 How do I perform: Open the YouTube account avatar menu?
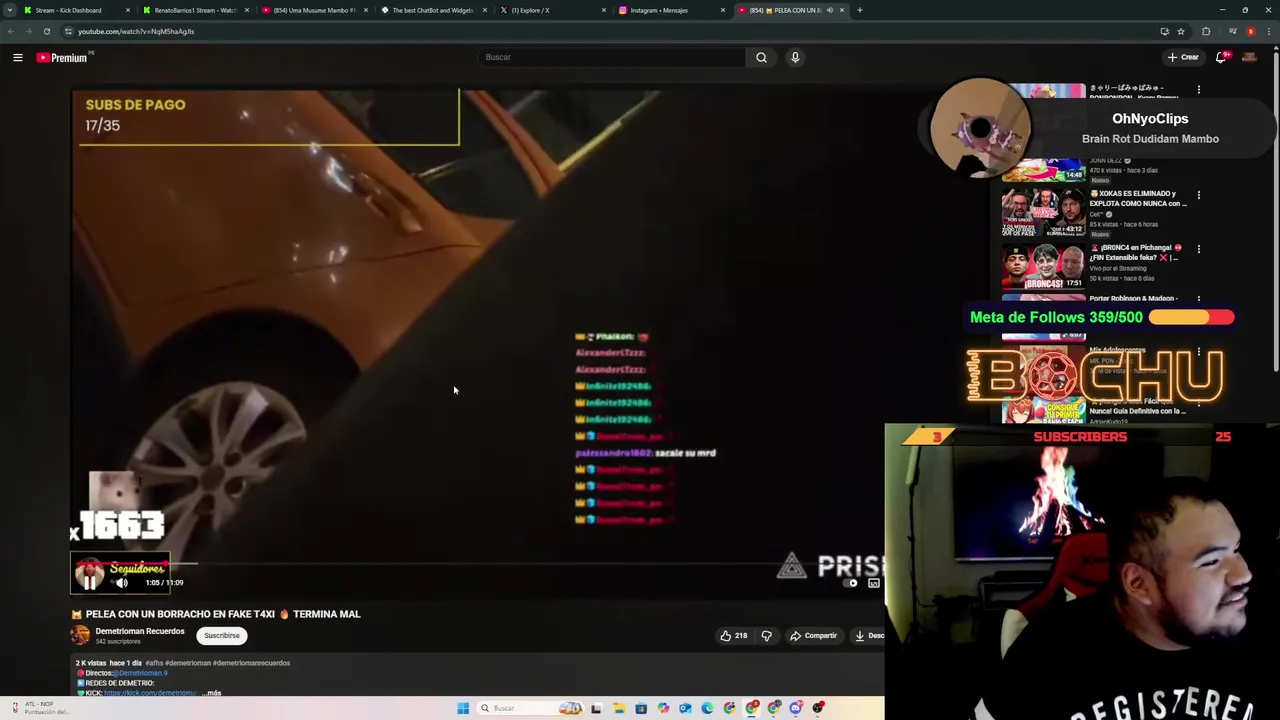tap(1249, 57)
